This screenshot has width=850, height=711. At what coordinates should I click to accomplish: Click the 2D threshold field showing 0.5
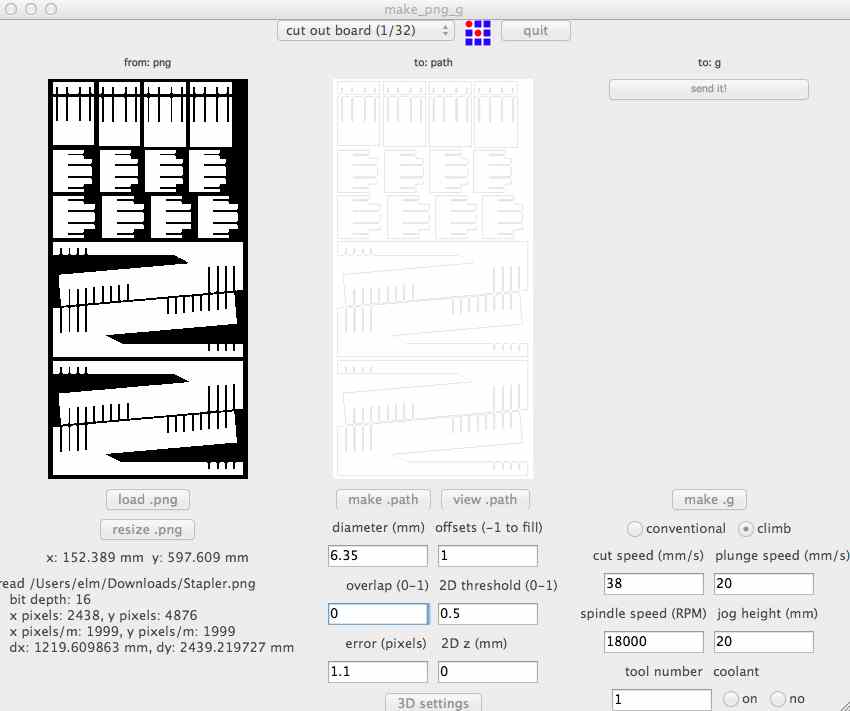488,614
